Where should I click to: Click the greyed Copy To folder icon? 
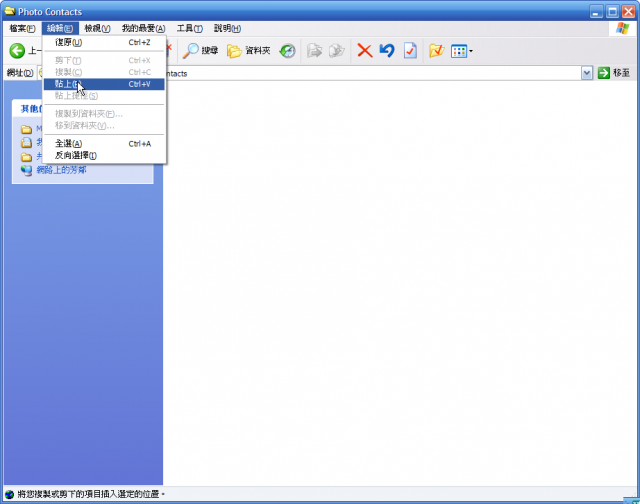pyautogui.click(x=337, y=51)
